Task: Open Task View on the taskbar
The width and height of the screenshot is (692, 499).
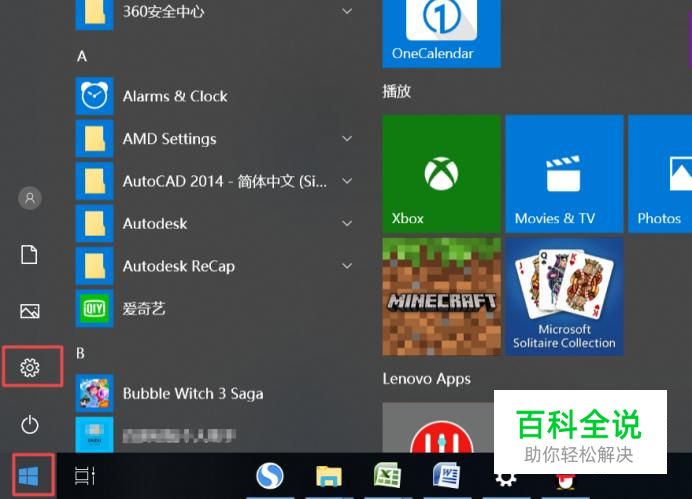Action: tap(85, 476)
